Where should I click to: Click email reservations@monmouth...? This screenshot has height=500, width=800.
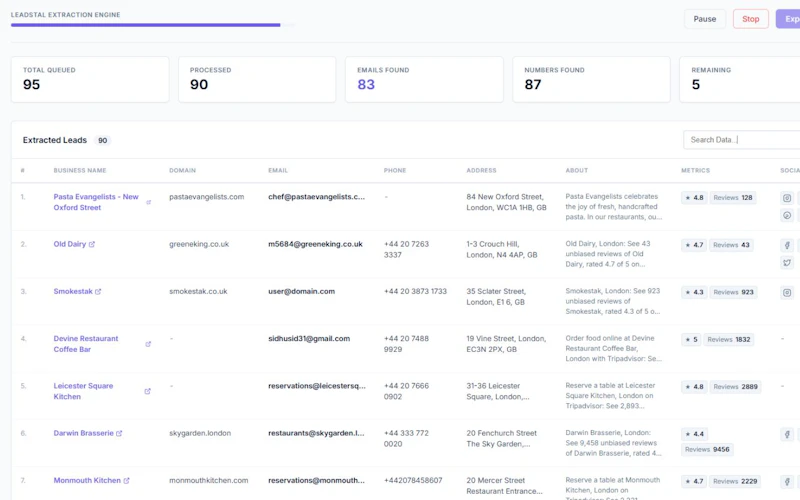pos(316,481)
